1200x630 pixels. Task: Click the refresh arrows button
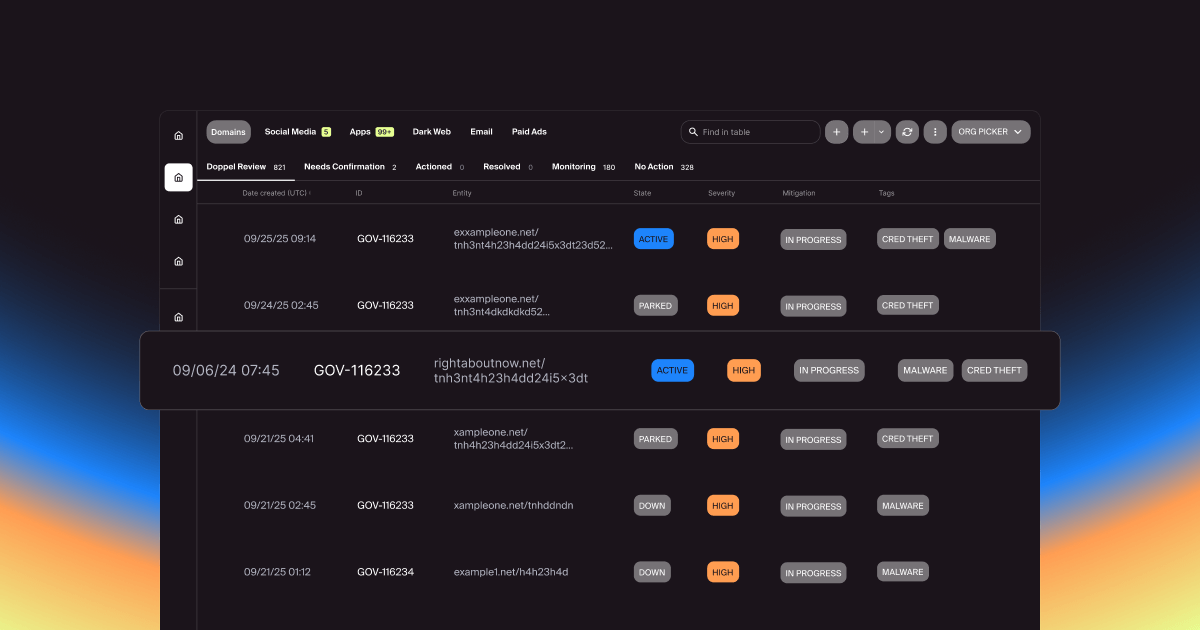907,132
